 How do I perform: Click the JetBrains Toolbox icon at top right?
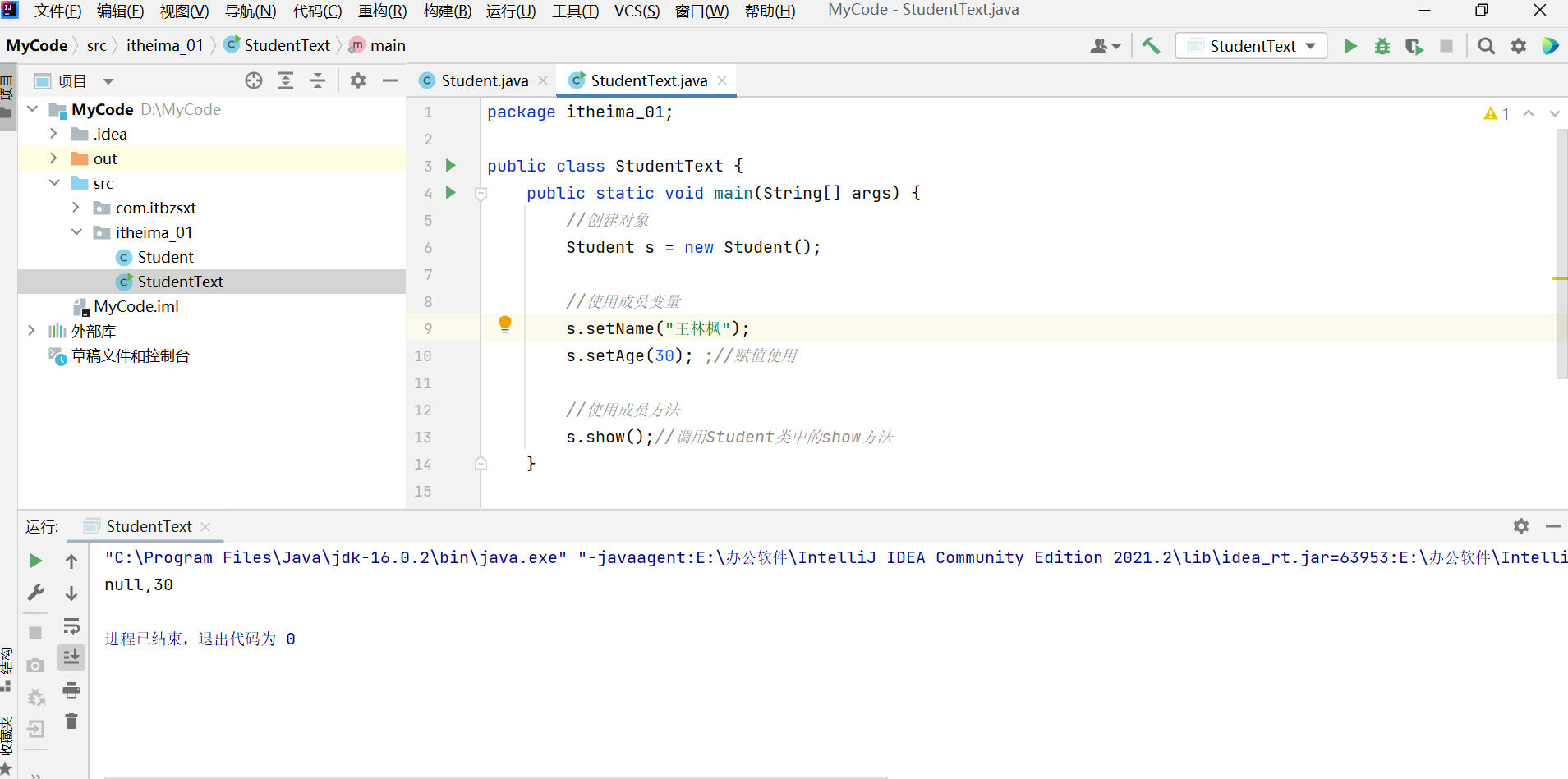click(1550, 46)
